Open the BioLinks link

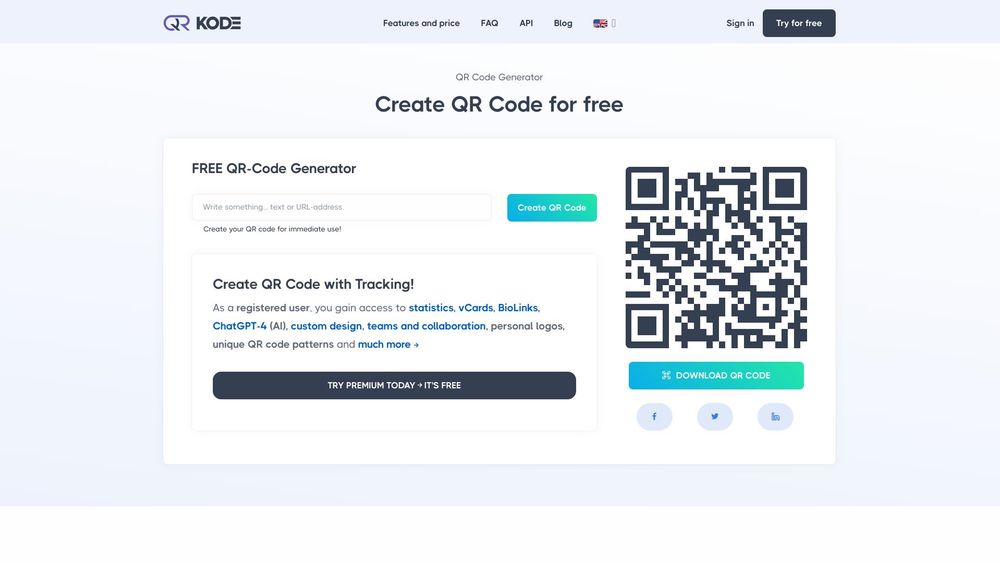point(518,307)
